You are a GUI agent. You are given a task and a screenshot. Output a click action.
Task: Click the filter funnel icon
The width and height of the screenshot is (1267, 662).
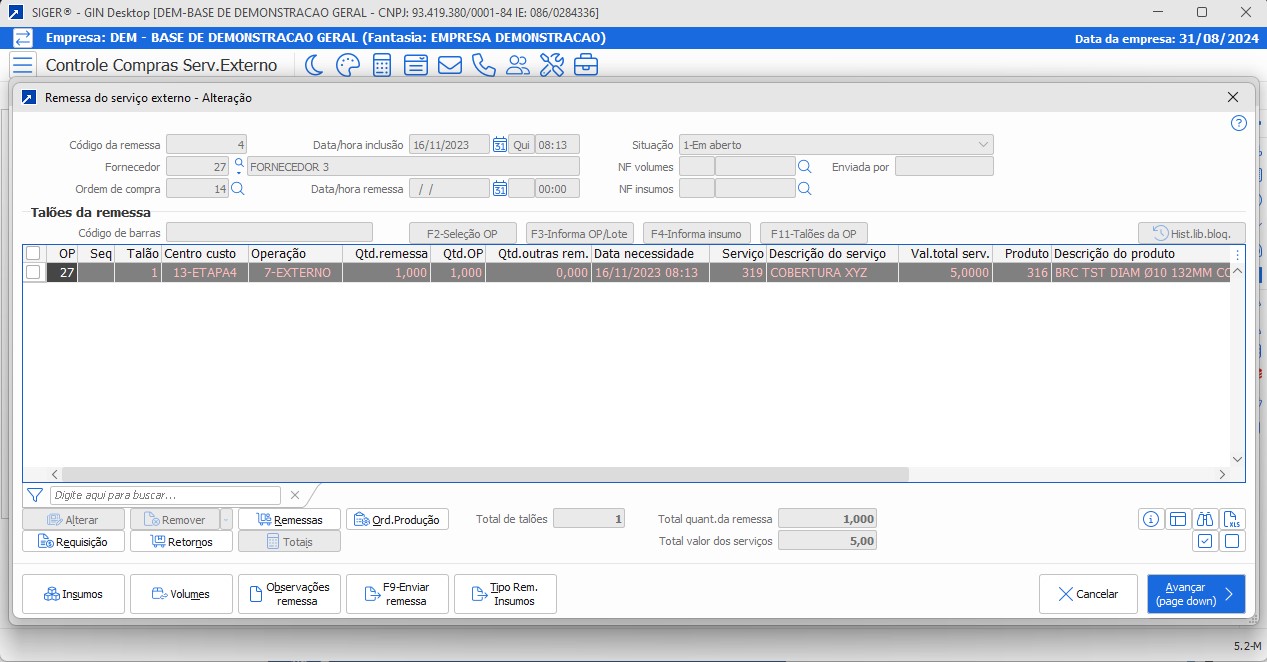(35, 495)
